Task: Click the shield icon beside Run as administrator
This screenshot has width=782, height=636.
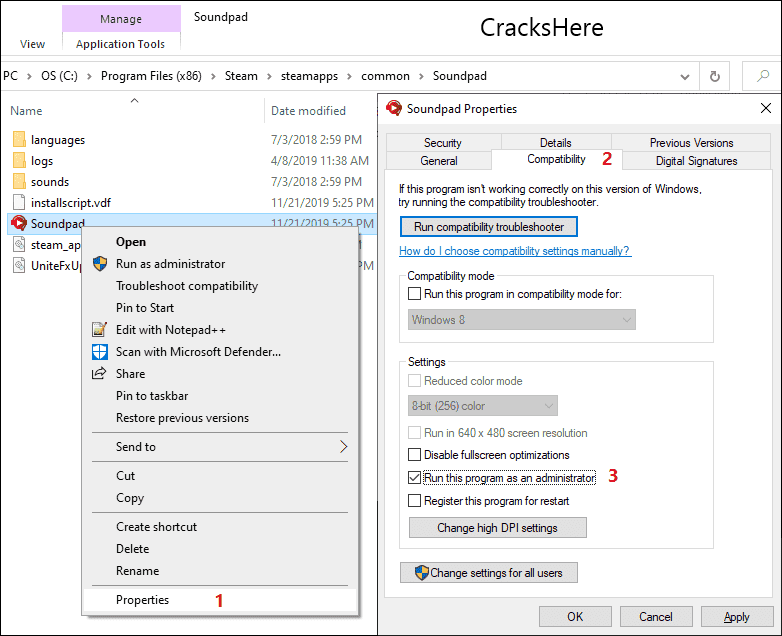Action: (x=100, y=264)
